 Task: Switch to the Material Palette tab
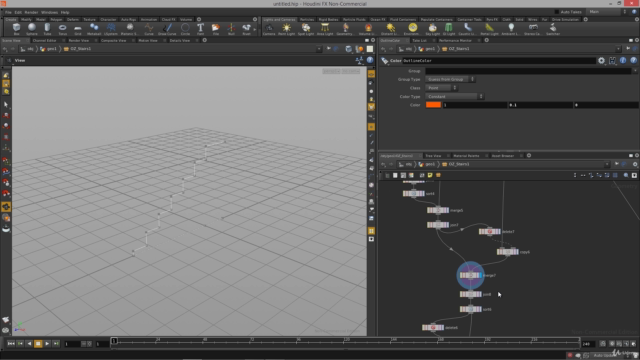466,156
